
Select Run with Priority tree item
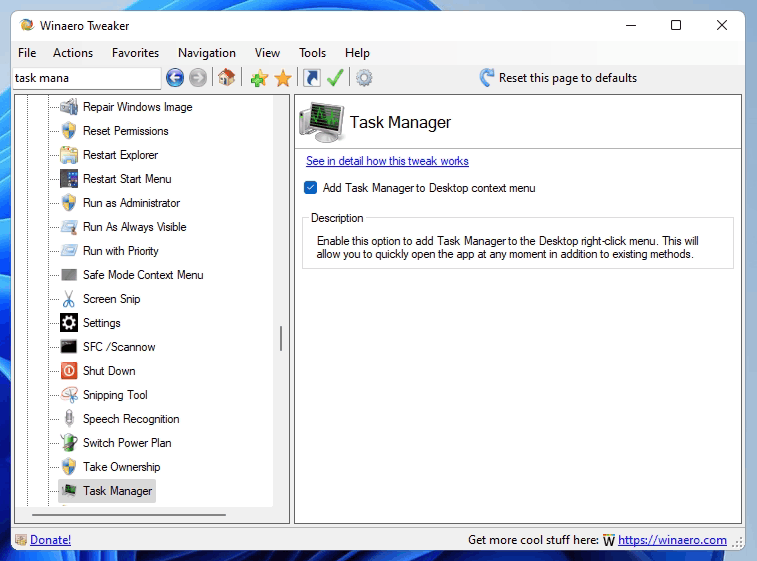click(x=121, y=251)
